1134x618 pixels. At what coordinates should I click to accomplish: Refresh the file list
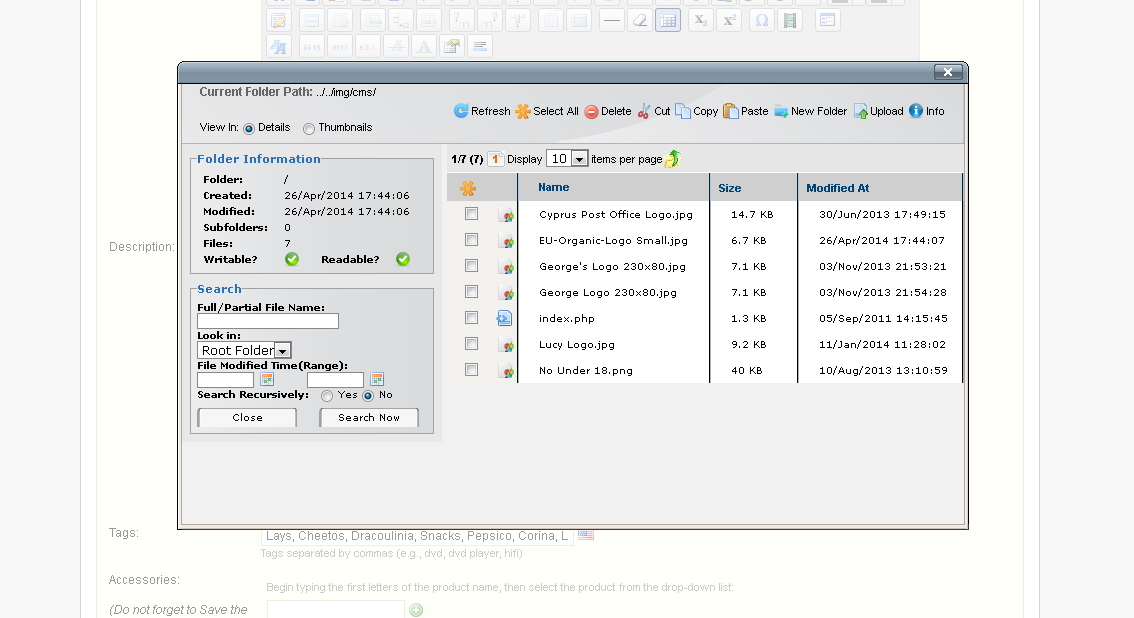(x=482, y=111)
